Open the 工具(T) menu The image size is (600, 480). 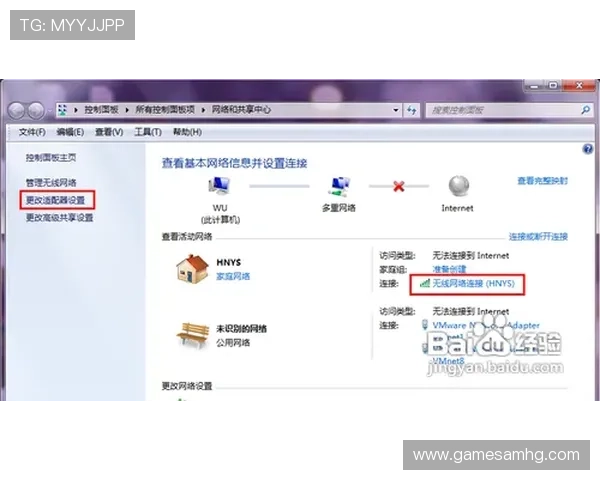(x=148, y=132)
